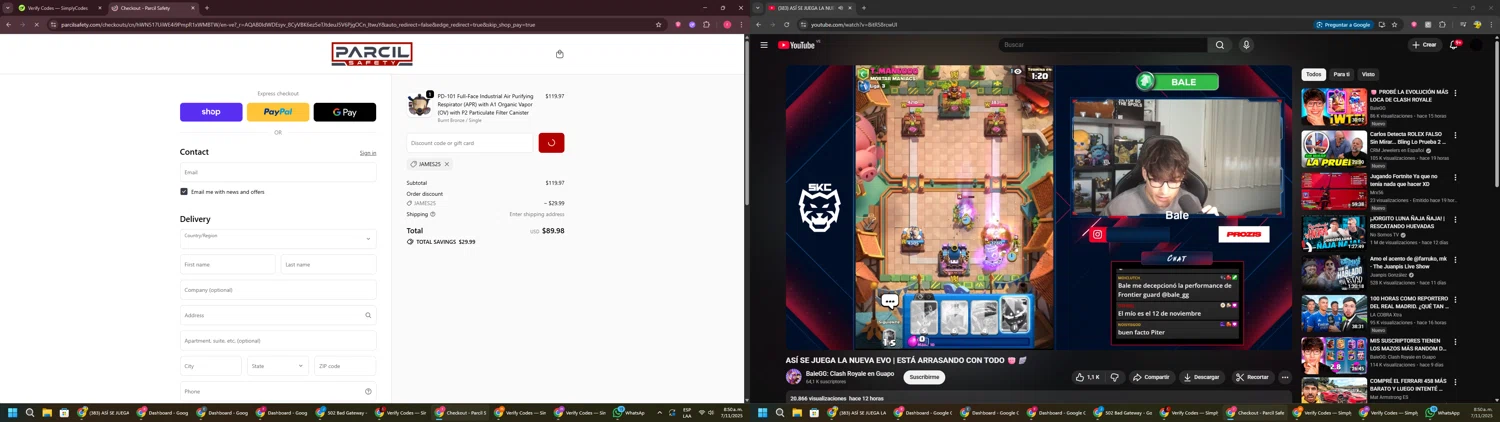Click Preguntar a Google in address bar
The width and height of the screenshot is (1500, 422).
click(x=1343, y=24)
